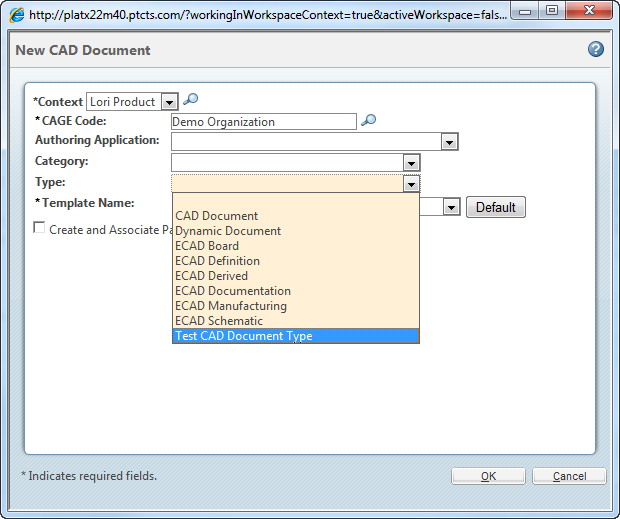Click the Internet Explorer icon in the title bar
Viewport: 620px width, 519px height.
17,15
